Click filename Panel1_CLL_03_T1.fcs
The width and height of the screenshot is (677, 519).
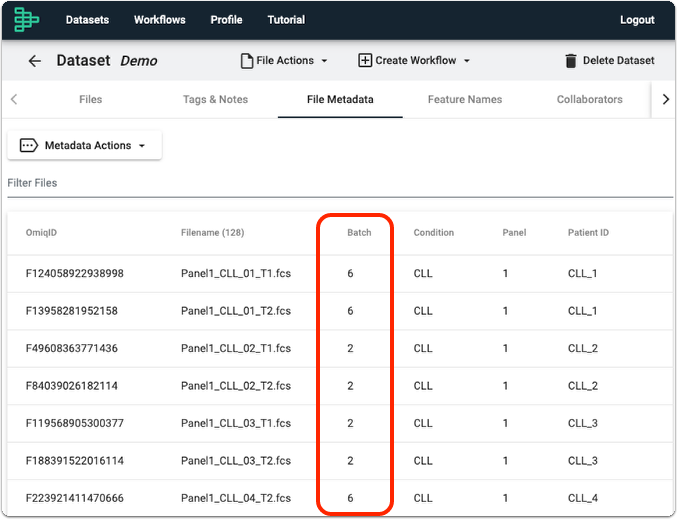(x=236, y=423)
